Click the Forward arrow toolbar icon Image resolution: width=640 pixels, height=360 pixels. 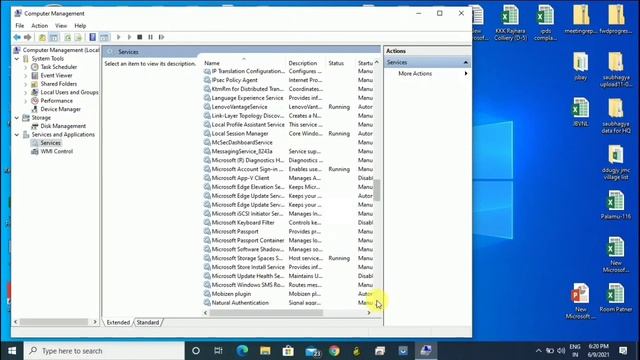click(x=27, y=37)
